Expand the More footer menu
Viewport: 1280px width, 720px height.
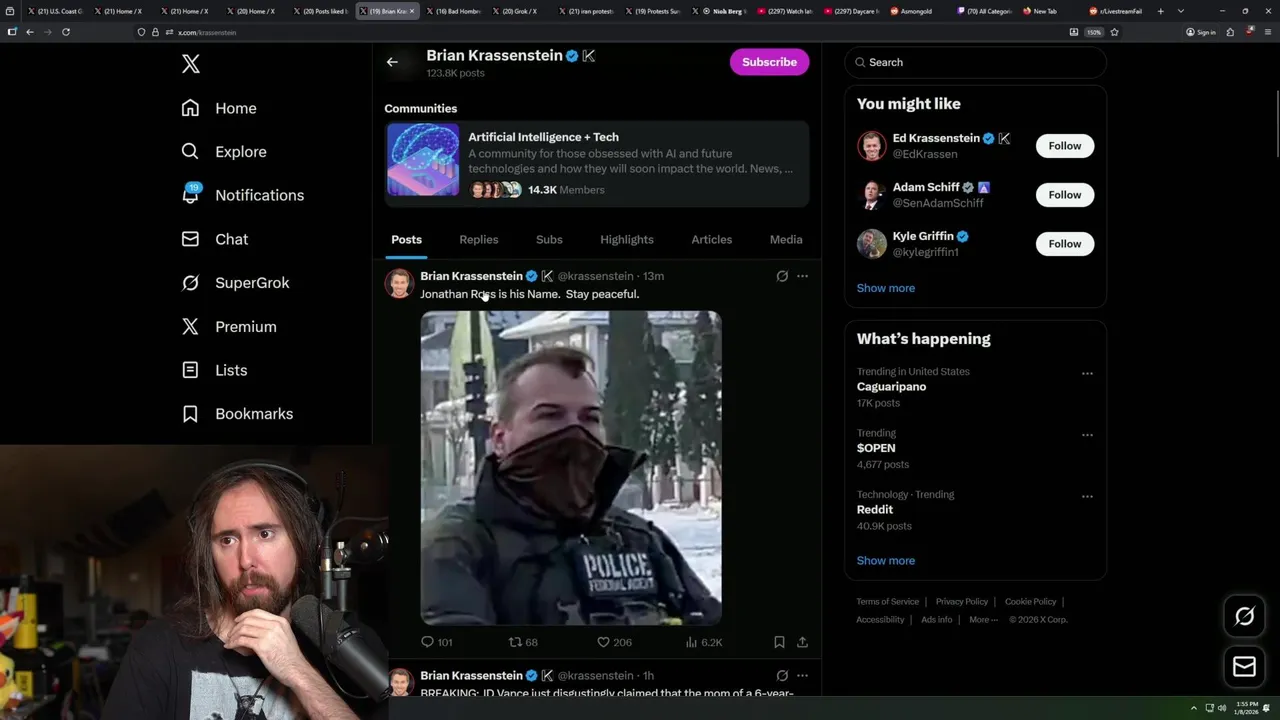pos(983,620)
